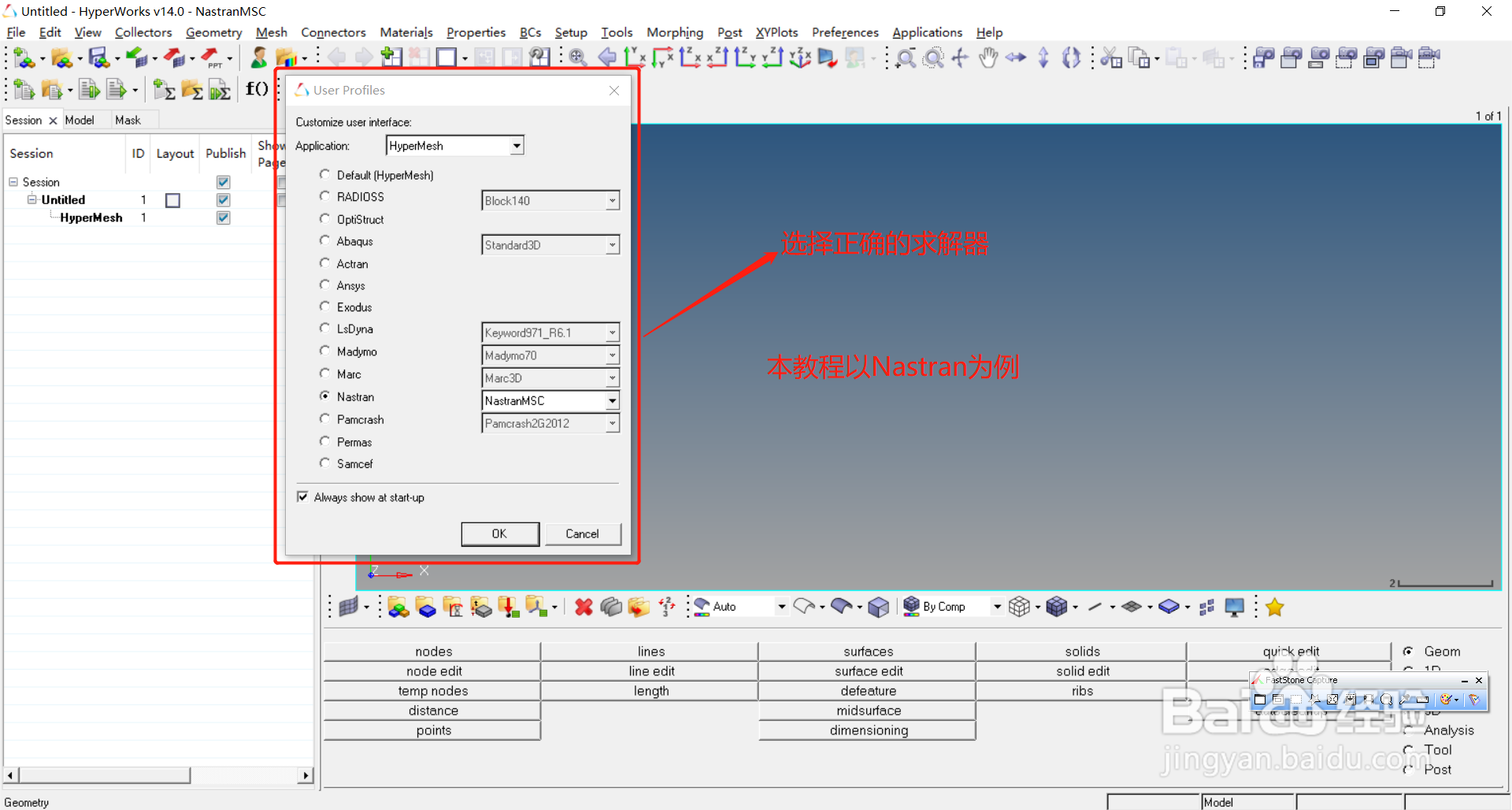1512x810 pixels.
Task: Open the NastranMSC solver version dropdown
Action: tap(550, 400)
